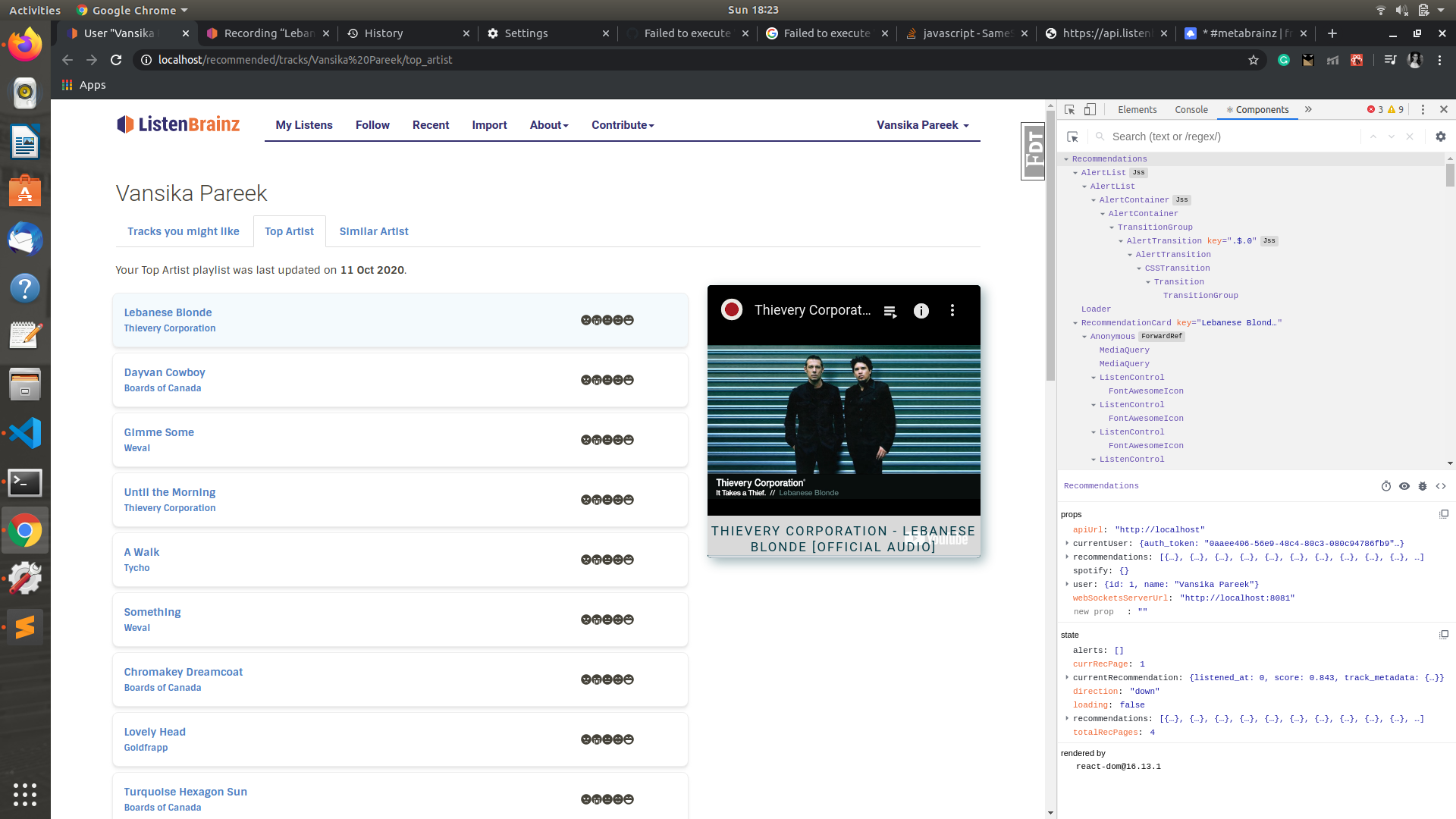The height and width of the screenshot is (819, 1456).
Task: Go back to the previous page
Action: (x=67, y=60)
